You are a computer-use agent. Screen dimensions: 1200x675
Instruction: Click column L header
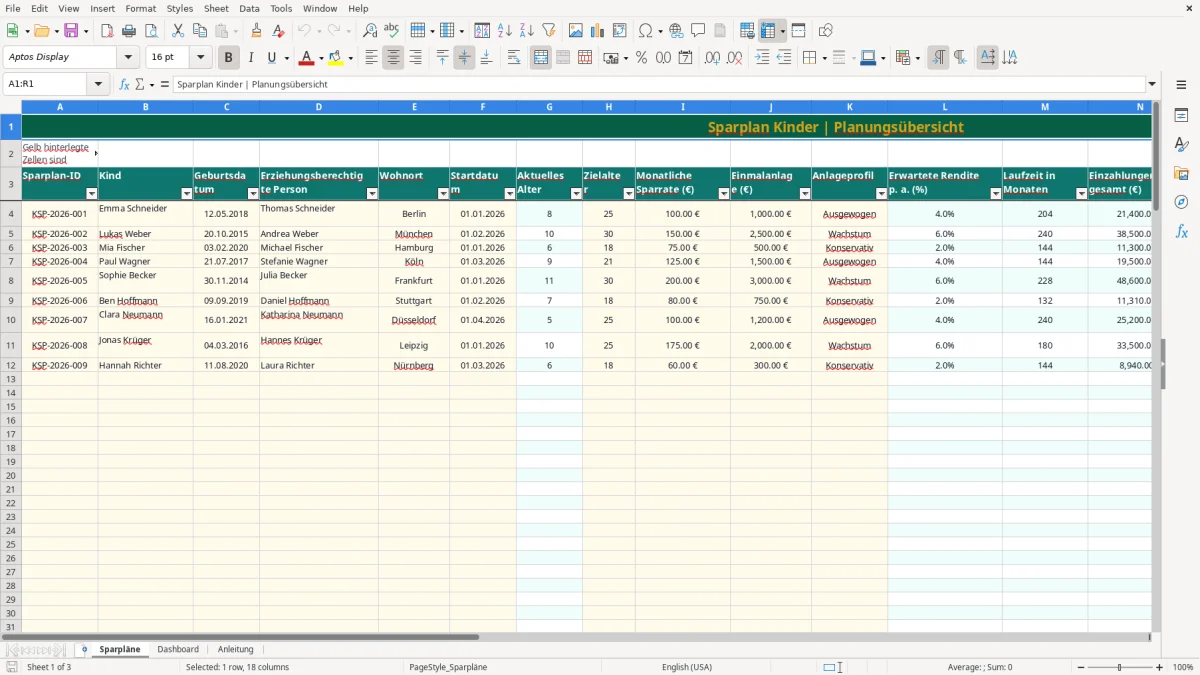point(945,106)
